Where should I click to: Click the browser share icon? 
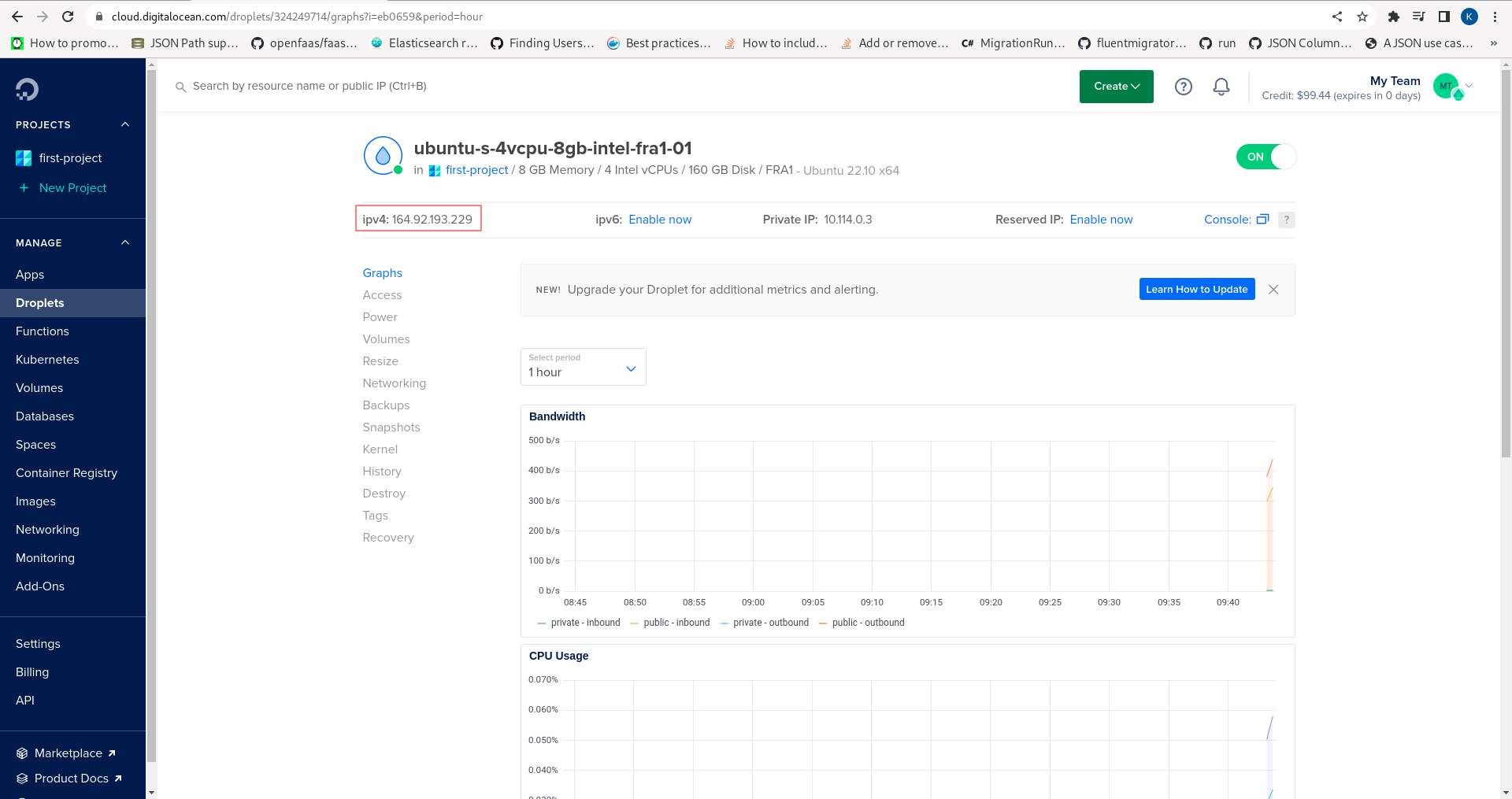[x=1337, y=17]
